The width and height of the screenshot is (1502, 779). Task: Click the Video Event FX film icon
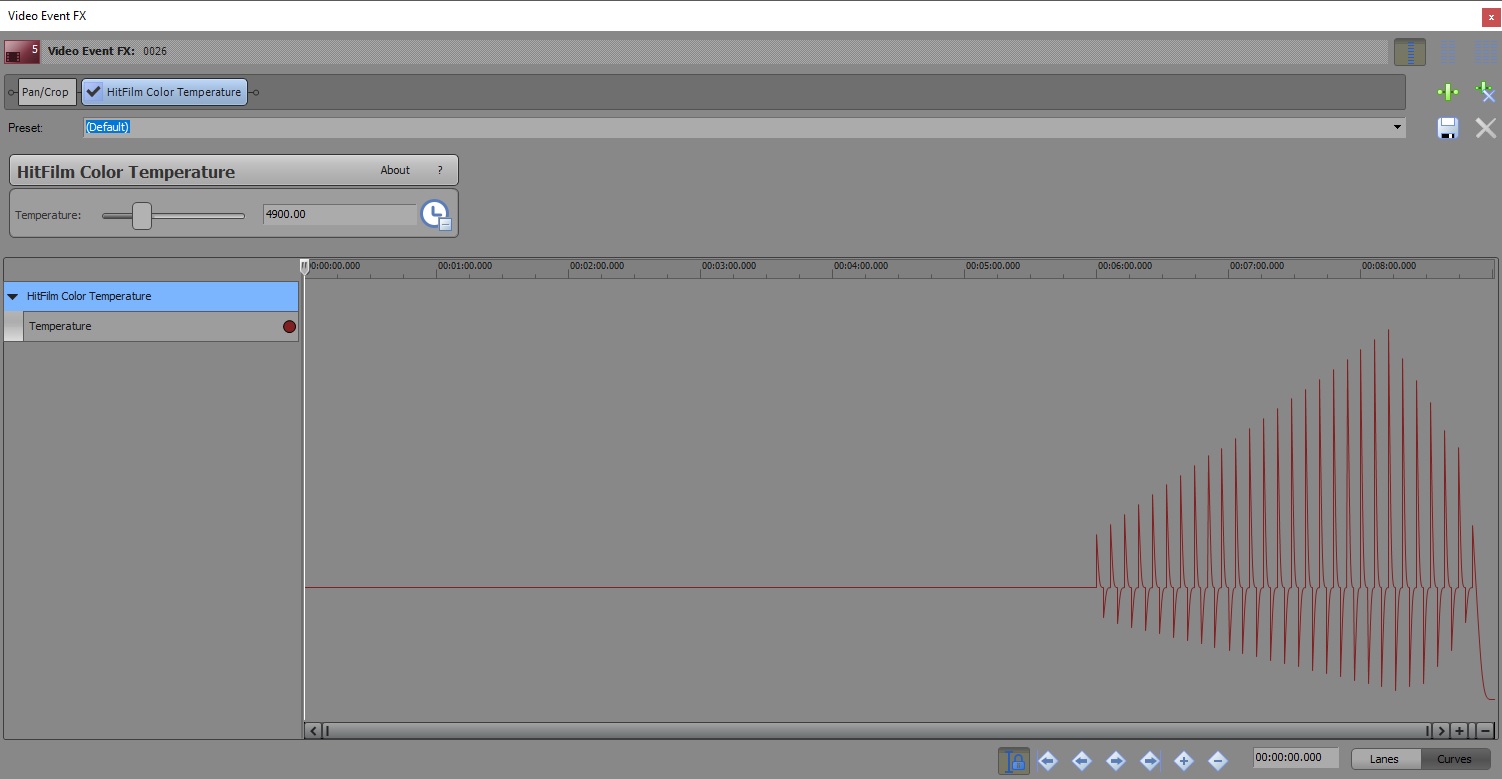coord(22,51)
